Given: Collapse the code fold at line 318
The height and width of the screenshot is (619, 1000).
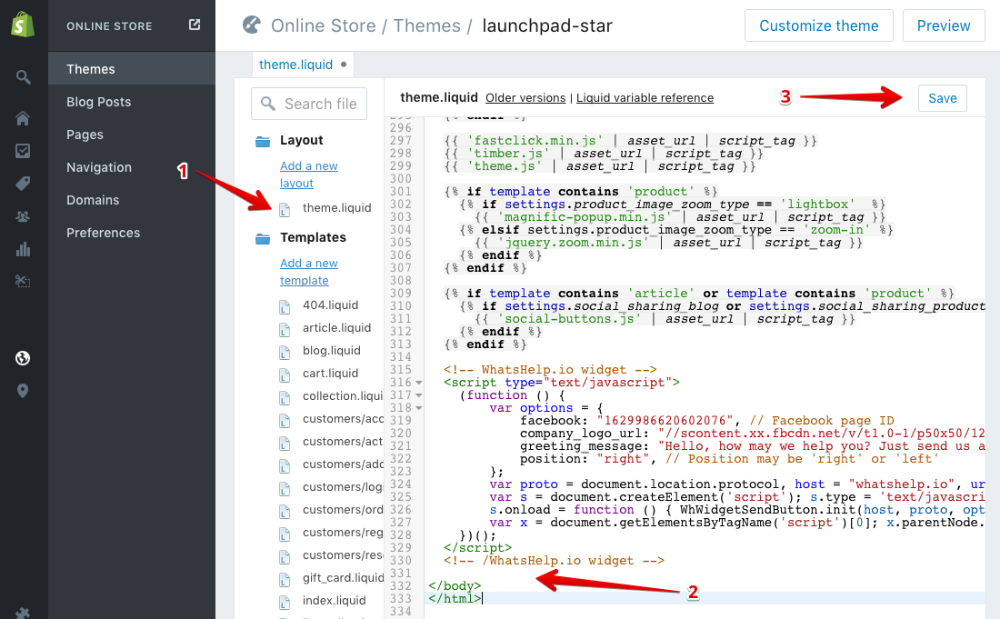Looking at the screenshot, I should point(419,408).
